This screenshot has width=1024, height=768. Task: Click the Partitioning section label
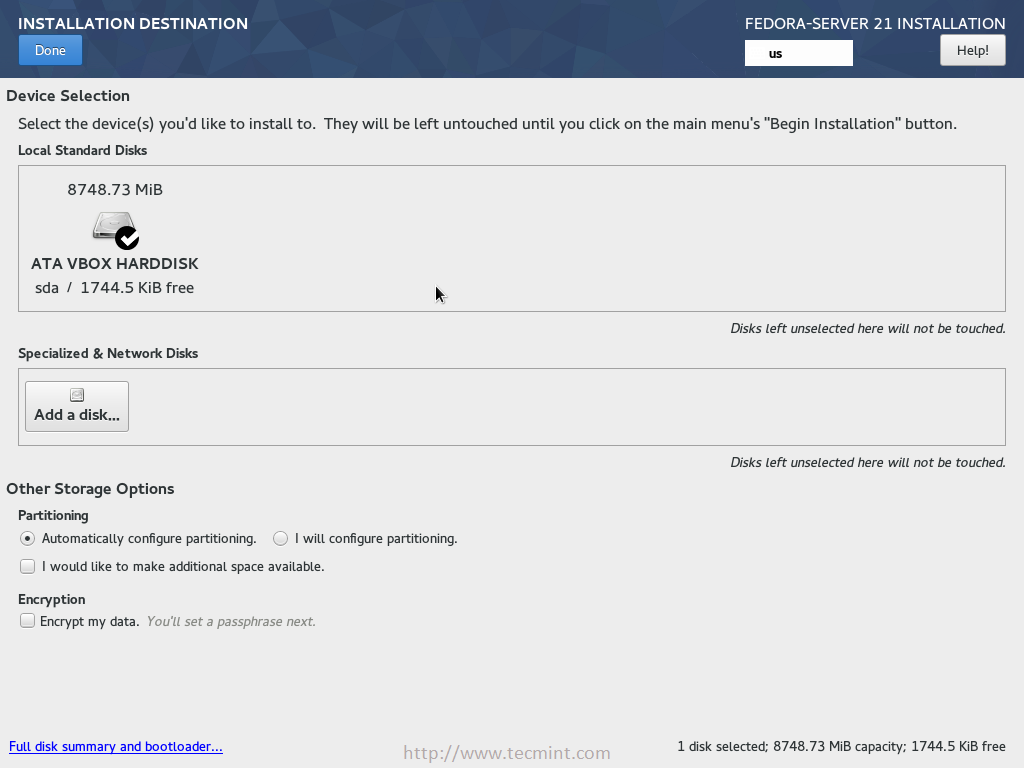(53, 515)
